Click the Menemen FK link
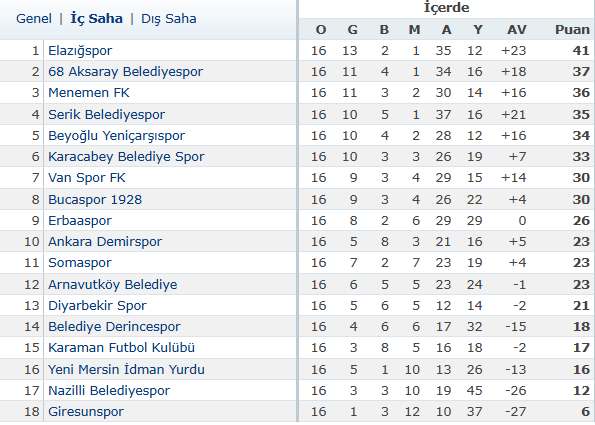The height and width of the screenshot is (425, 595). click(89, 93)
